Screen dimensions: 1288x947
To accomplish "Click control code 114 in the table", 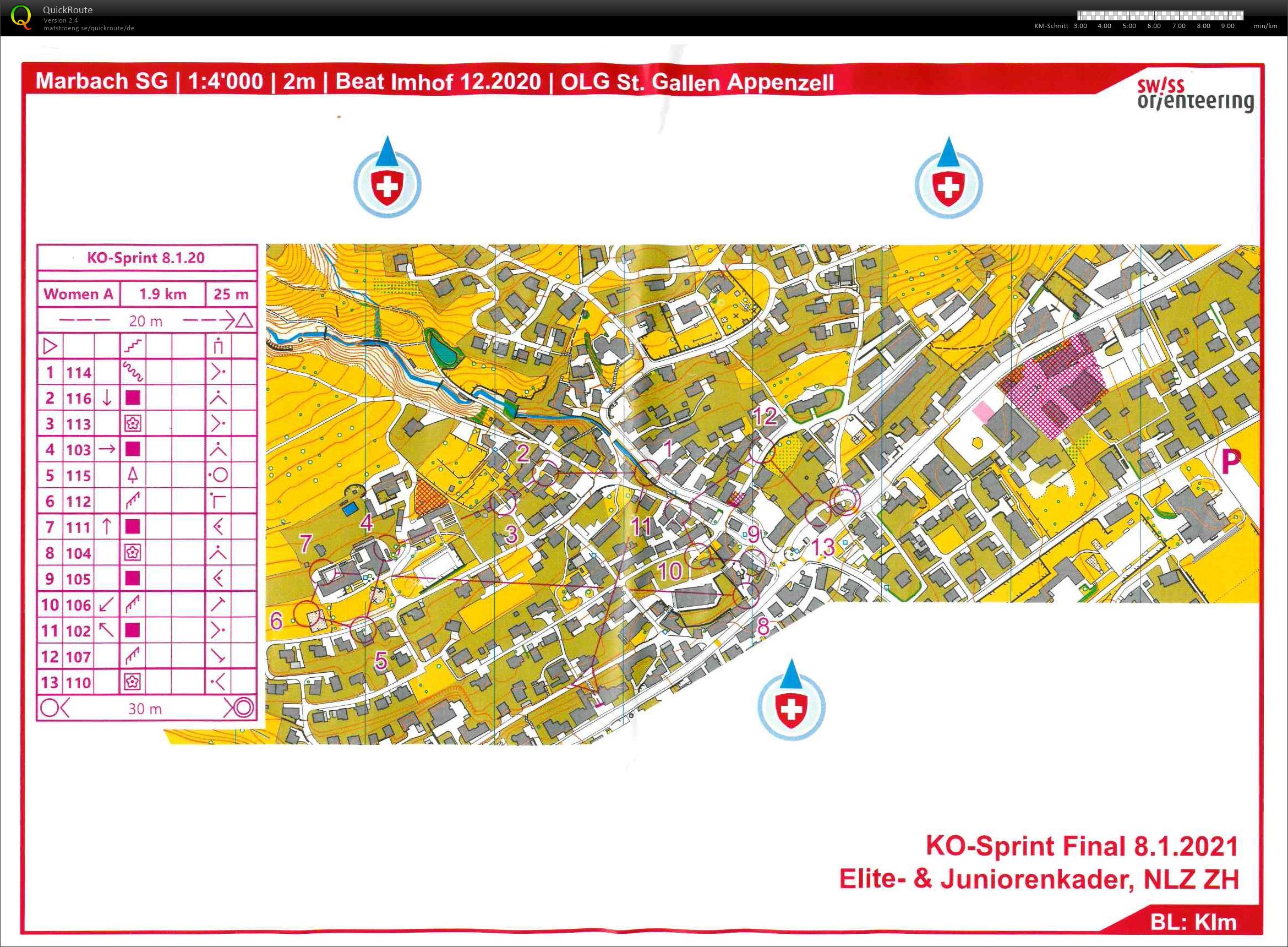I will tap(79, 373).
